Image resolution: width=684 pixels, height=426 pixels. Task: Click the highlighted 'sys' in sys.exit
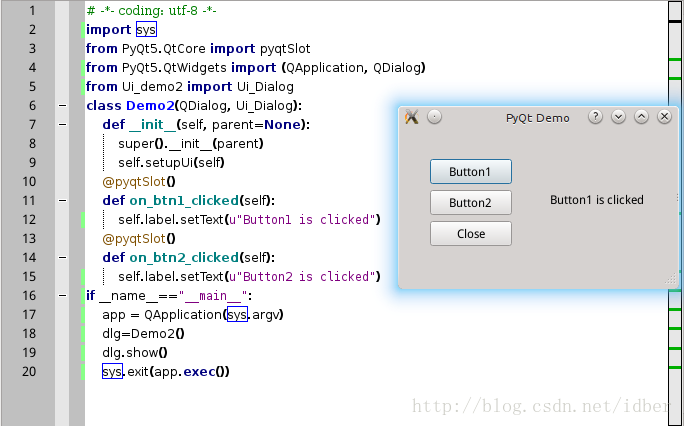112,371
